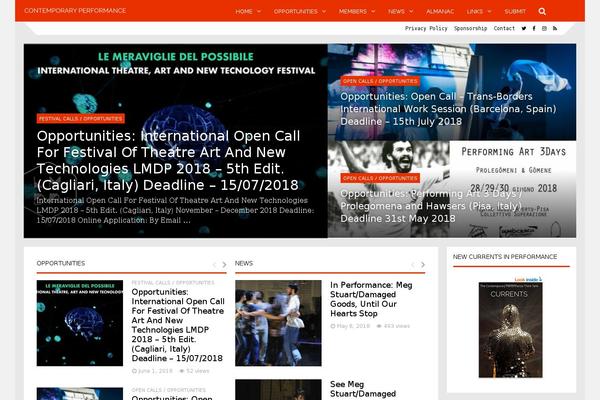The width and height of the screenshot is (600, 400).
Task: Open the Performing Art 3 Days Pisa article
Action: pyautogui.click(x=431, y=206)
